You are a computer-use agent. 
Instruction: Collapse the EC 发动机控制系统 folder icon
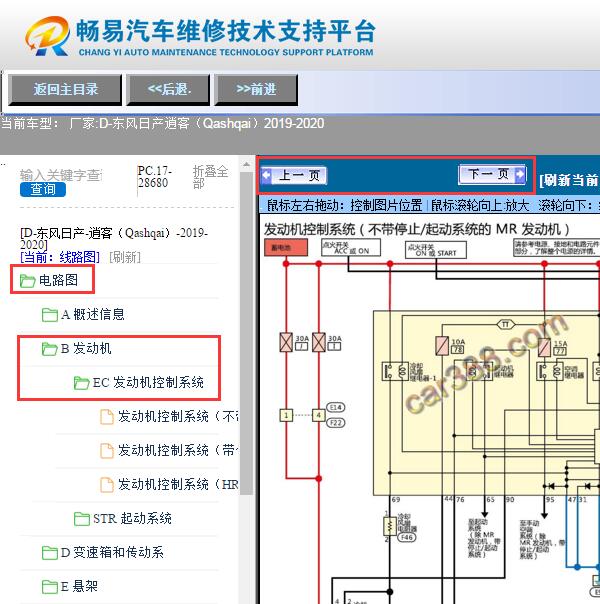coord(82,383)
